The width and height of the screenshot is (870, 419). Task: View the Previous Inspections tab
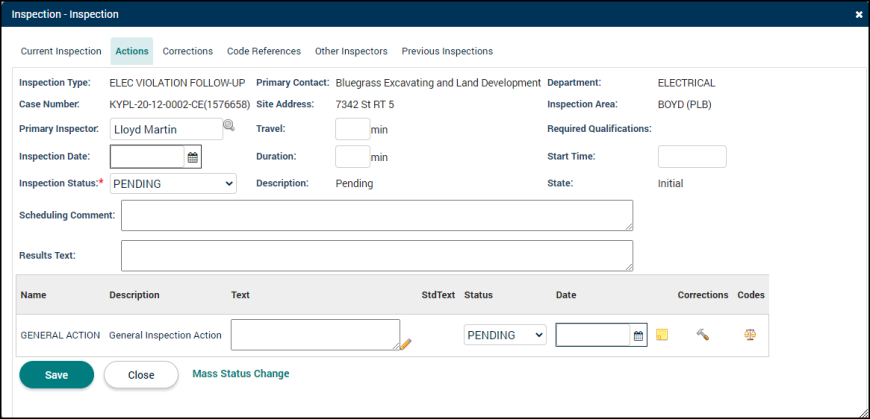coord(447,51)
